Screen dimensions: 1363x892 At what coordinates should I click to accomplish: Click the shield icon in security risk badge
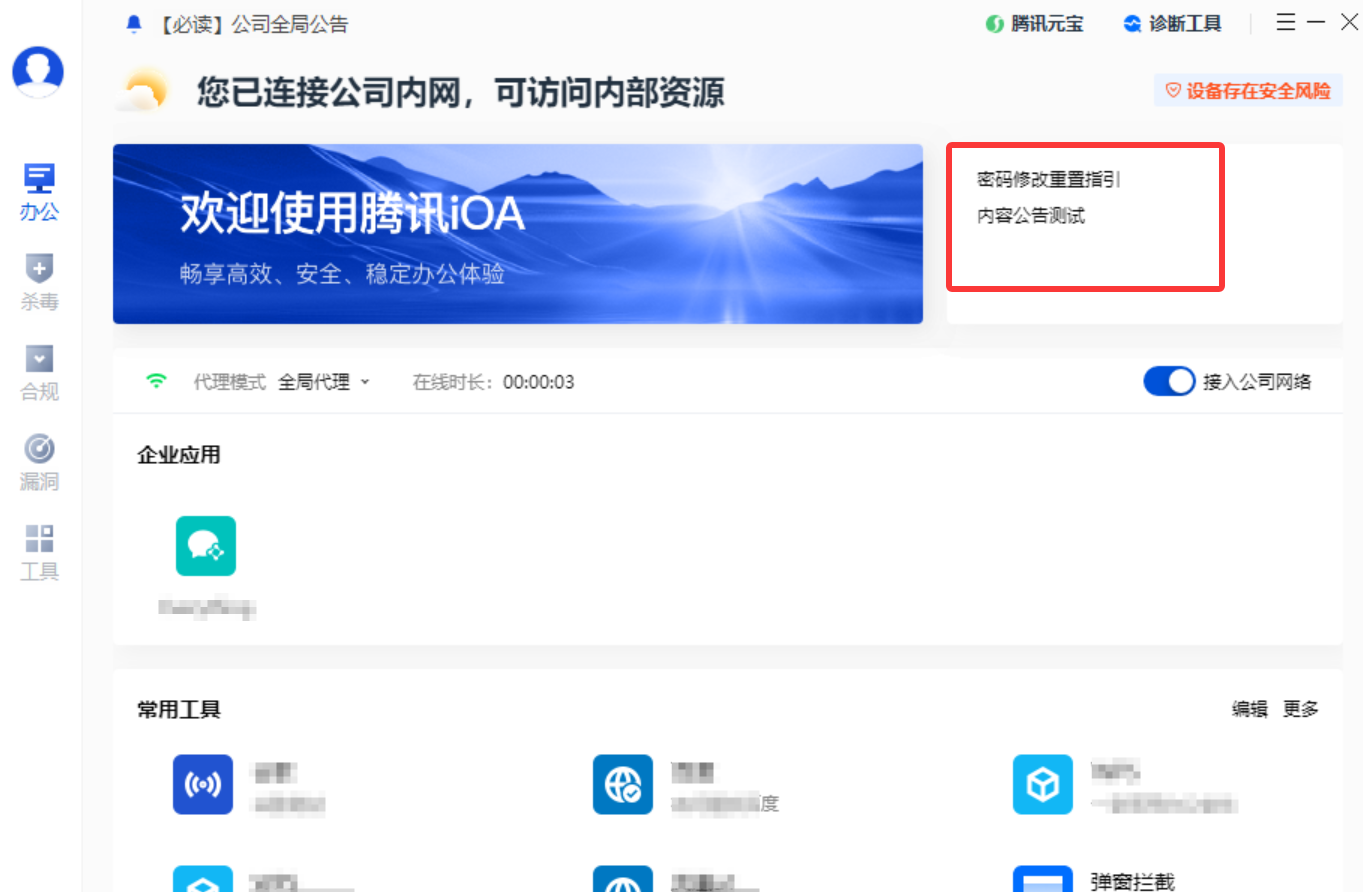tap(1173, 91)
